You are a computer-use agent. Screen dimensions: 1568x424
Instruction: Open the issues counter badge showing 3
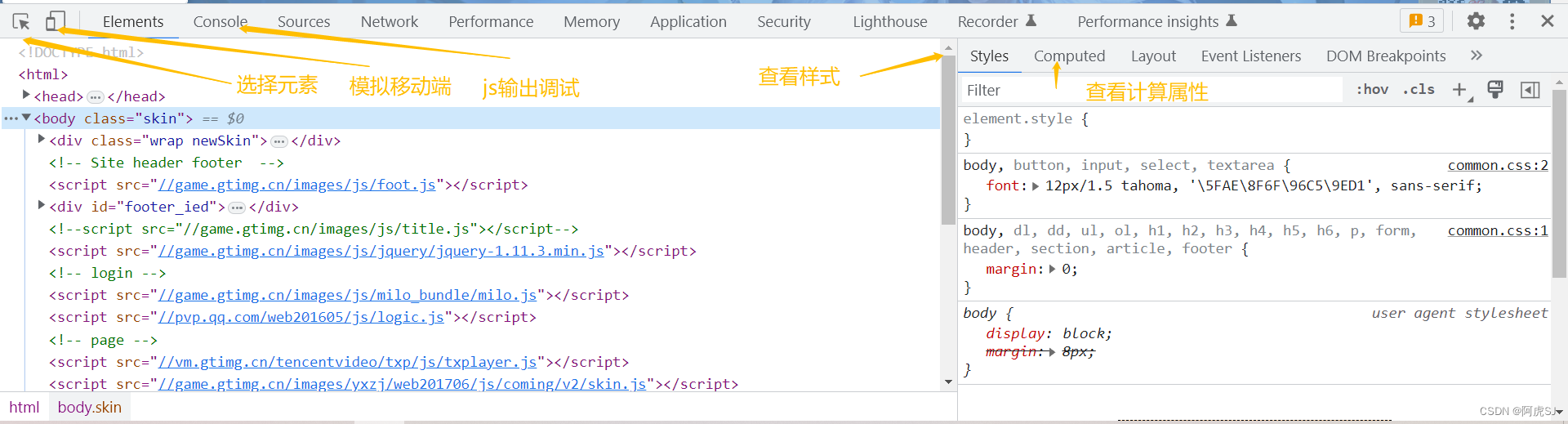[1422, 21]
